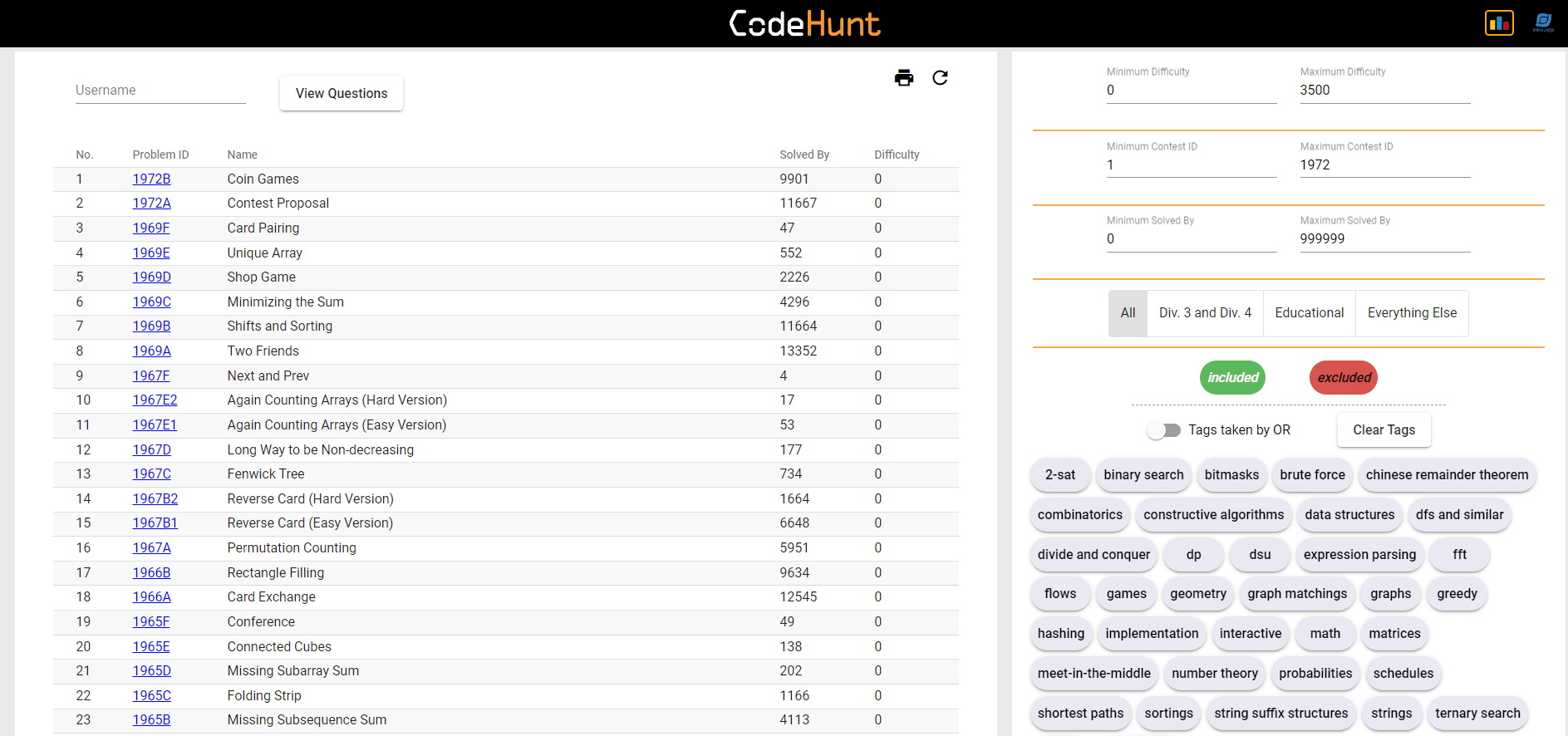This screenshot has height=736, width=1568.
Task: Select the graphs tag
Action: click(1390, 594)
